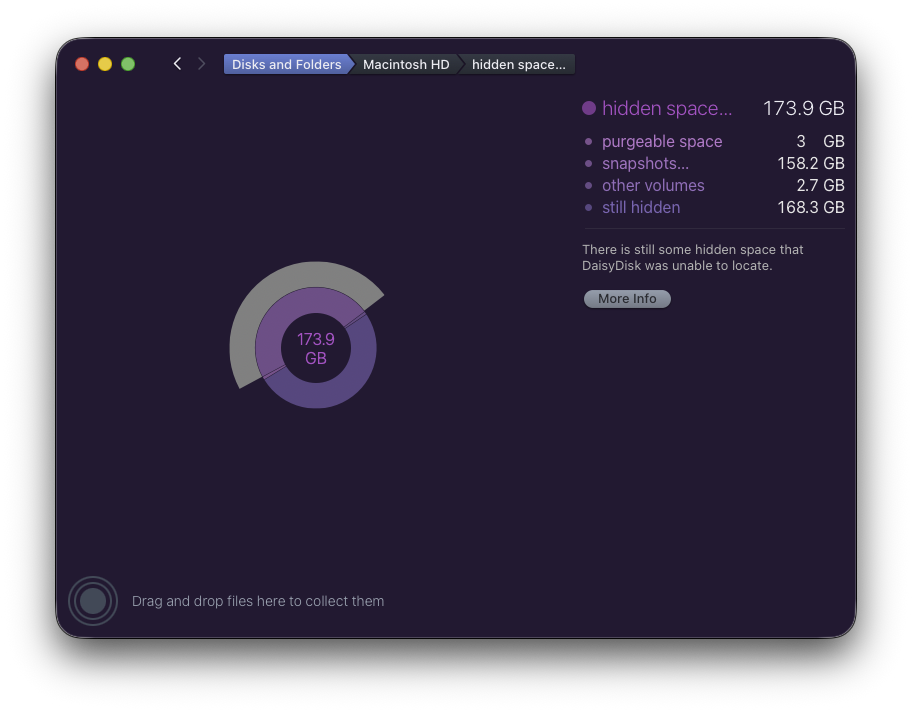Navigate to Macintosh HD breadcrumb
This screenshot has height=712, width=912.
[405, 64]
